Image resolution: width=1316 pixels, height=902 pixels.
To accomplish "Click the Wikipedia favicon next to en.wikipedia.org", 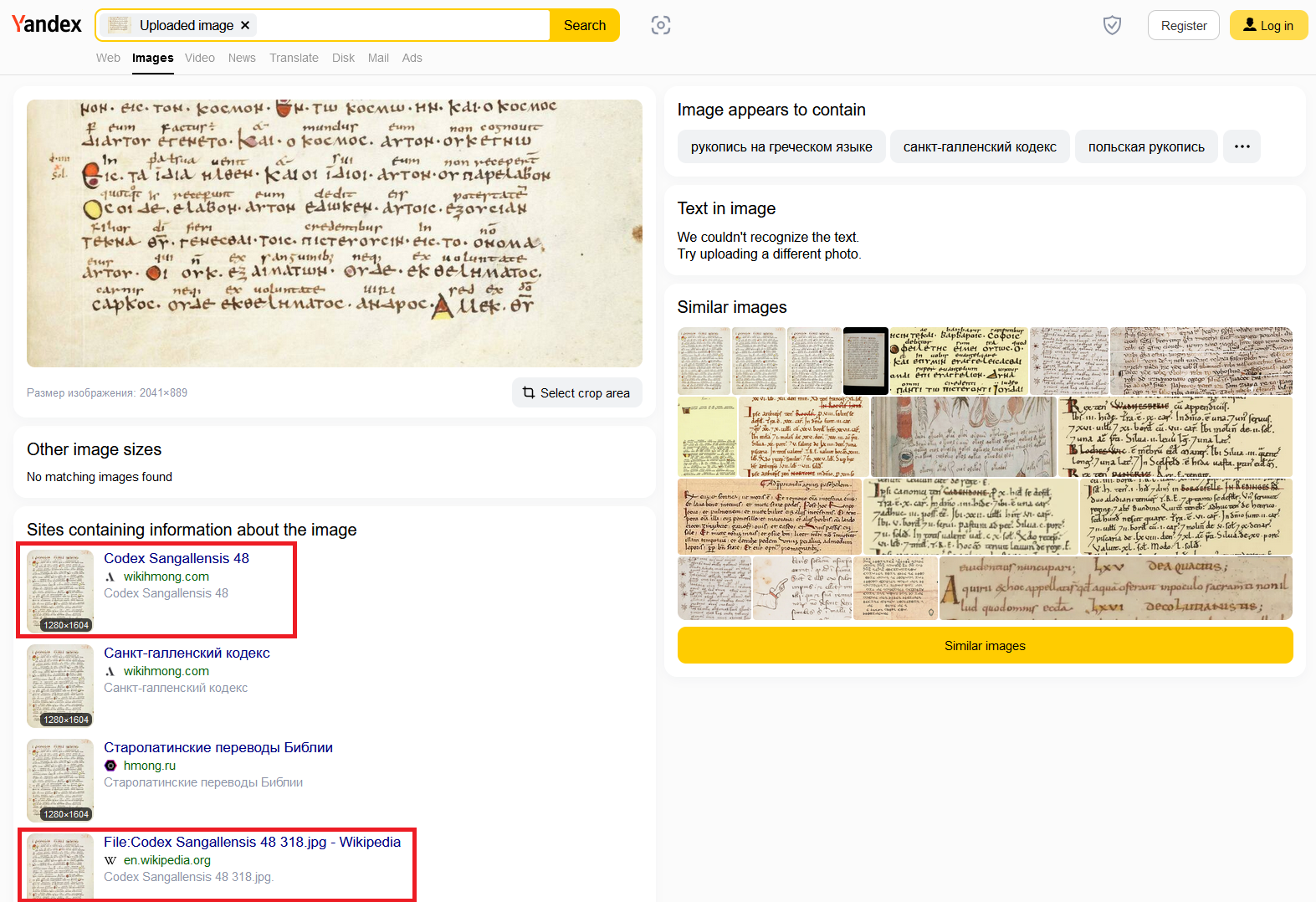I will coord(110,860).
